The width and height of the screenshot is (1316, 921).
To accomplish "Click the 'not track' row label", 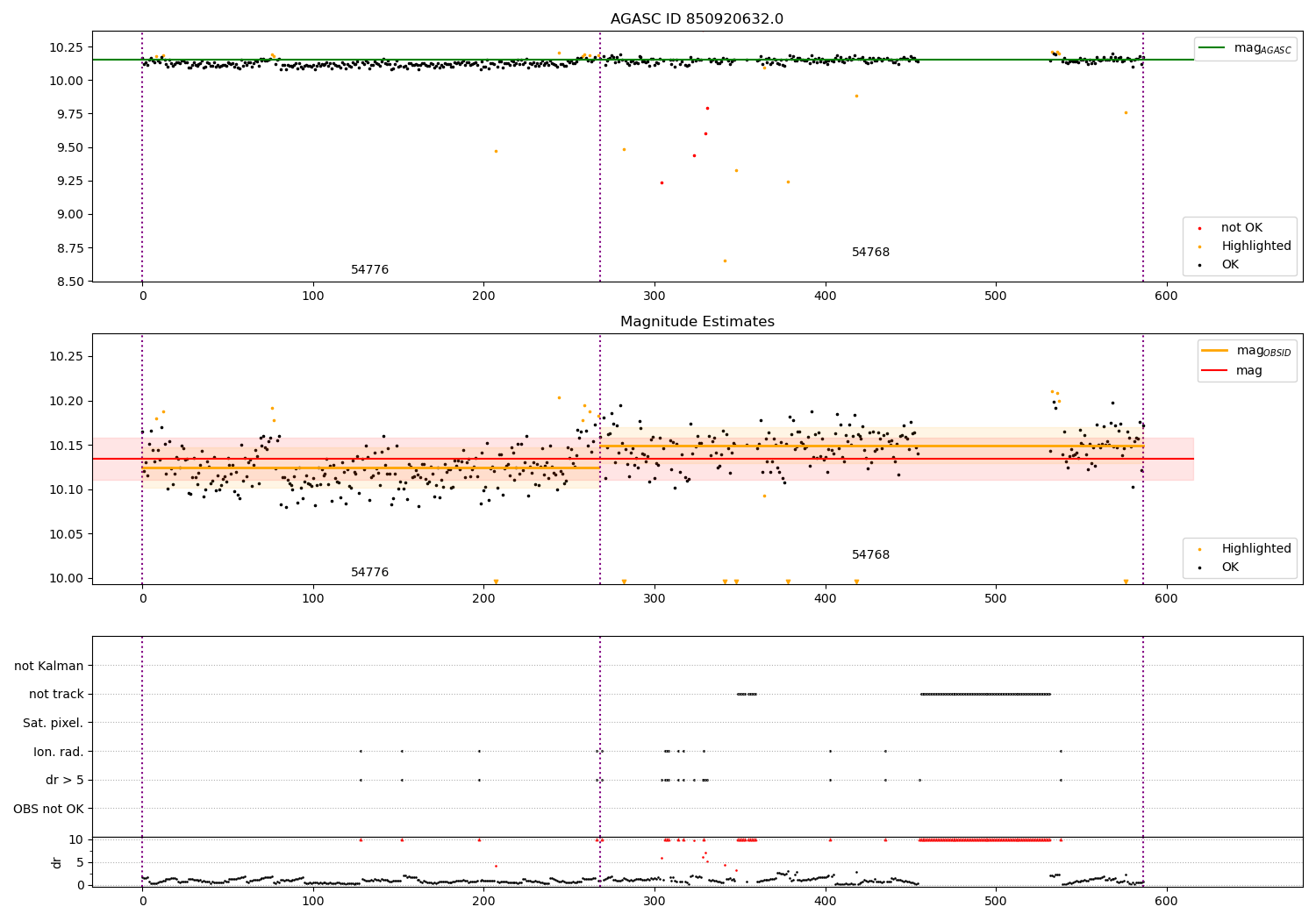I will (56, 695).
